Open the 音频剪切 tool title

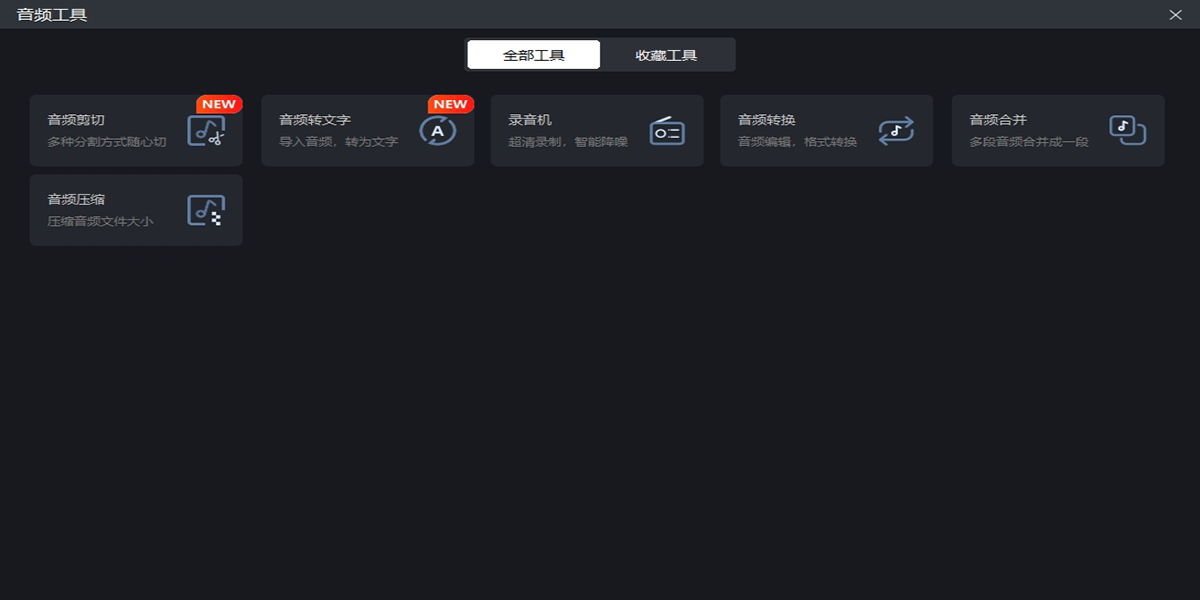pos(76,120)
